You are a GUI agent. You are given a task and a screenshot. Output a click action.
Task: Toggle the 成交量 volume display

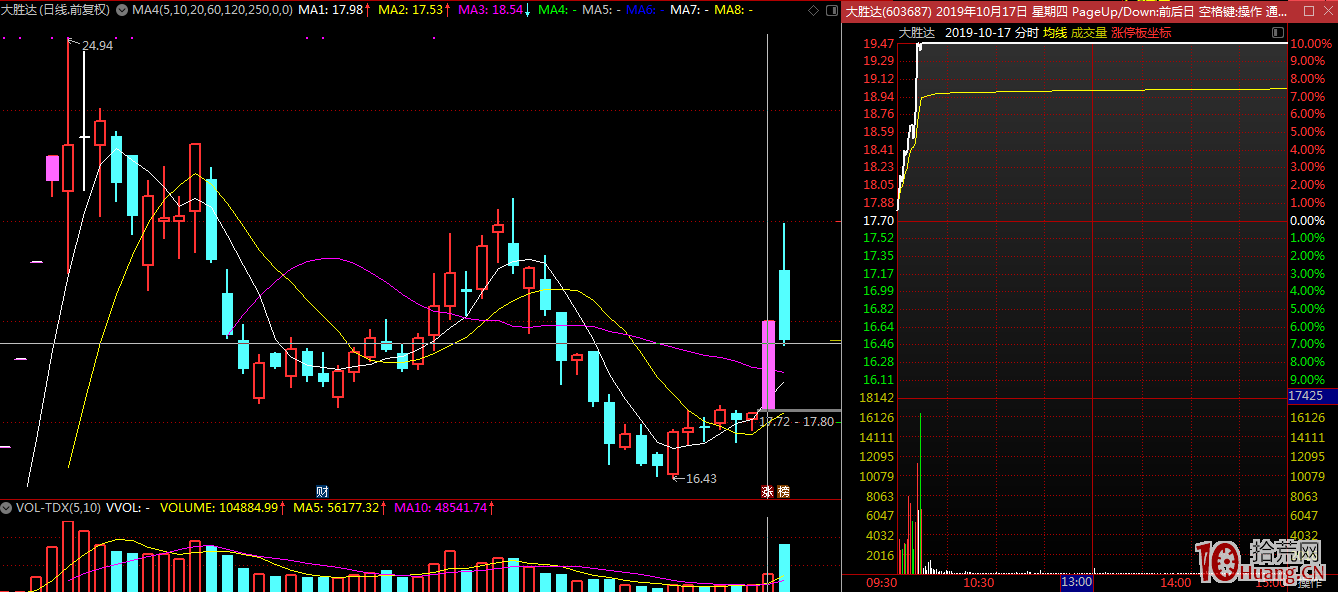pyautogui.click(x=1089, y=32)
